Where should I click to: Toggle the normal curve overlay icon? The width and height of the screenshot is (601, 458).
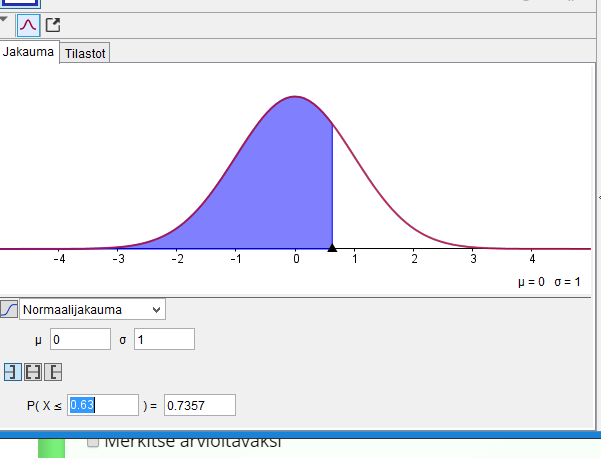click(x=28, y=25)
